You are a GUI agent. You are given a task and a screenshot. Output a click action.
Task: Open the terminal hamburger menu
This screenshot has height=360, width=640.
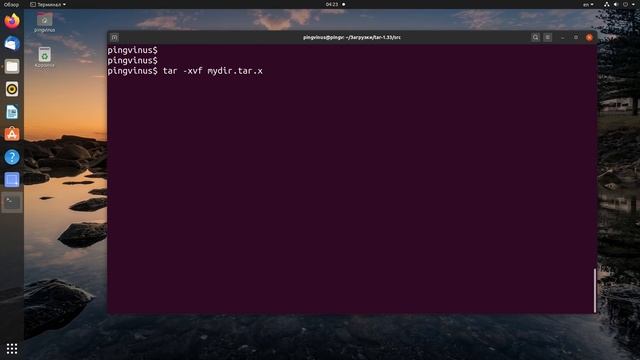[x=548, y=38]
